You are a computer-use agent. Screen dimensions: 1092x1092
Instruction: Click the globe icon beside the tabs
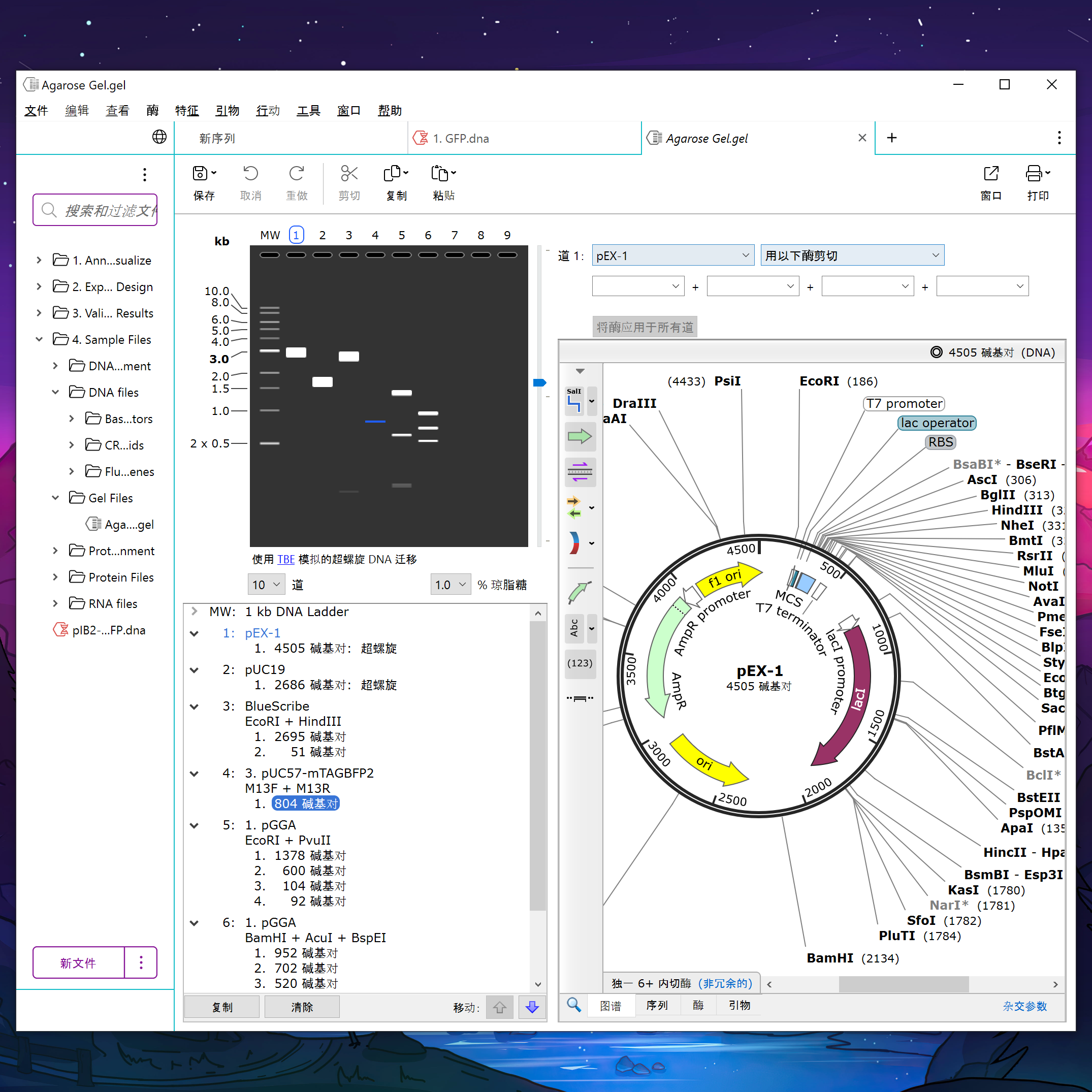[x=159, y=137]
